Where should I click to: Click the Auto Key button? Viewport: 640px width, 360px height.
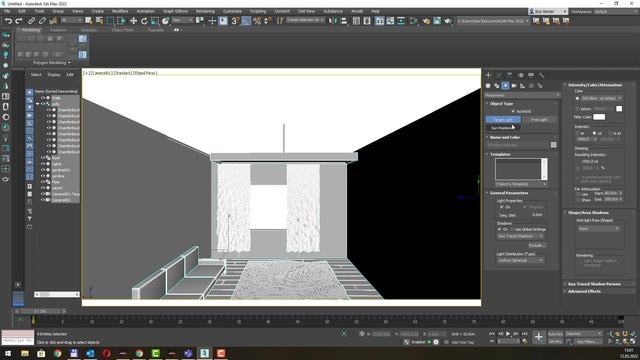(555, 334)
